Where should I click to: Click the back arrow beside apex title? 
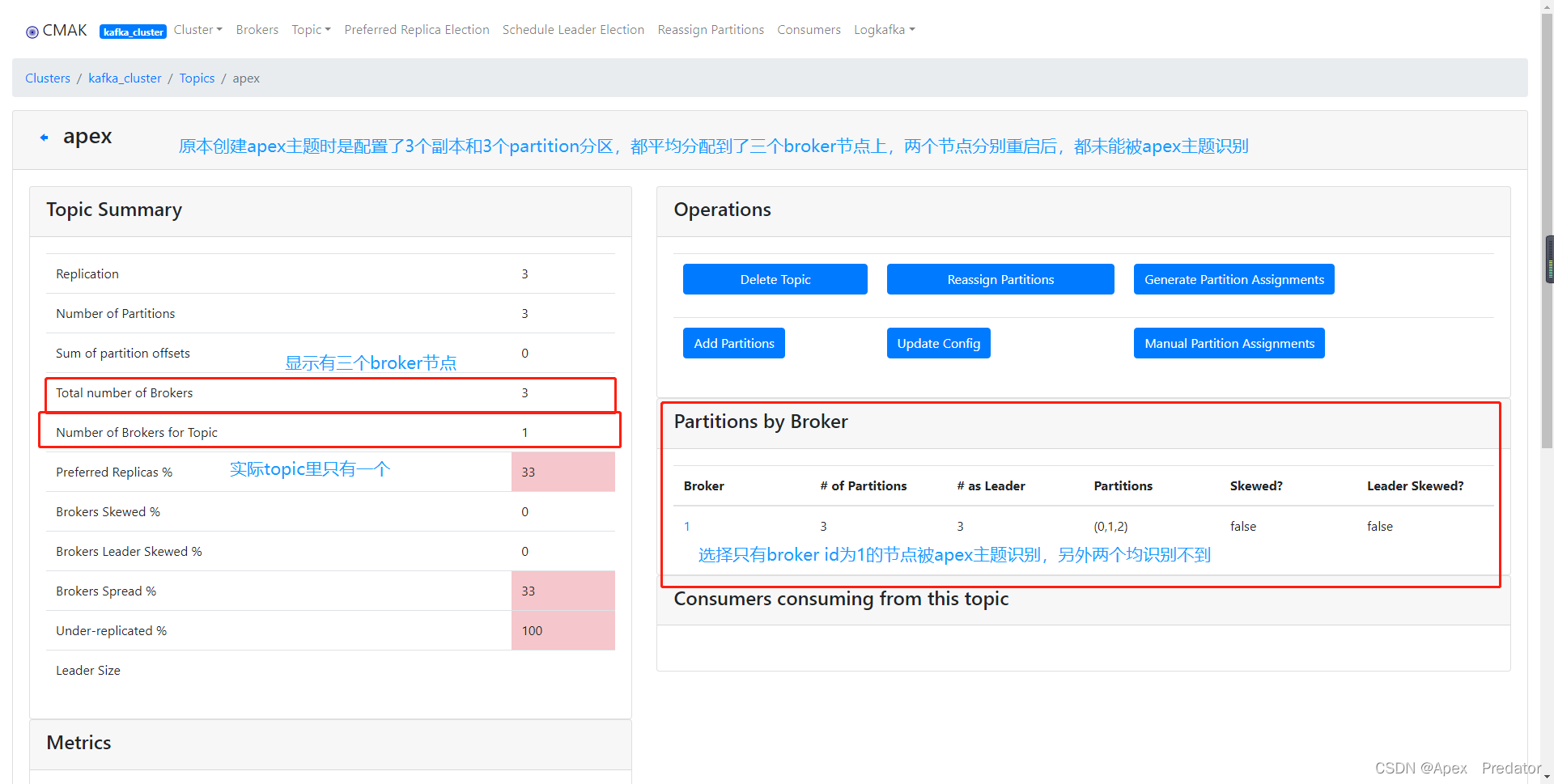click(x=45, y=138)
